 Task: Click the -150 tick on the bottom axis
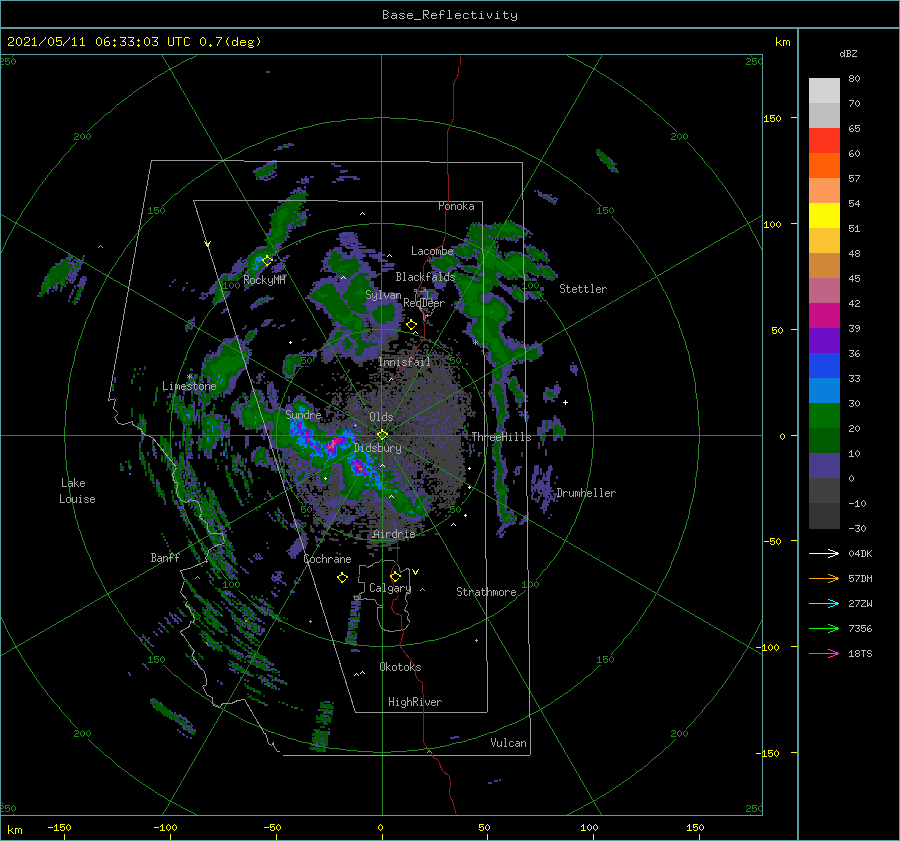click(59, 828)
